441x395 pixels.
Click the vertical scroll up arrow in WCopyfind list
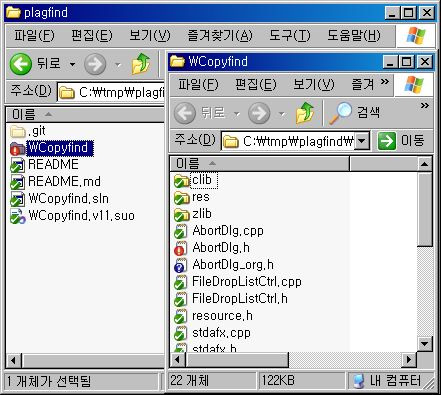pos(425,164)
